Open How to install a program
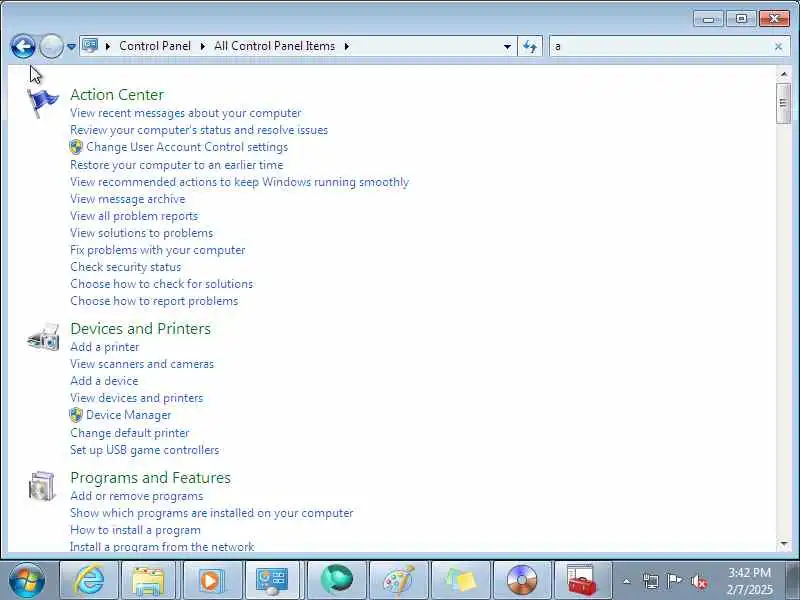 click(135, 530)
